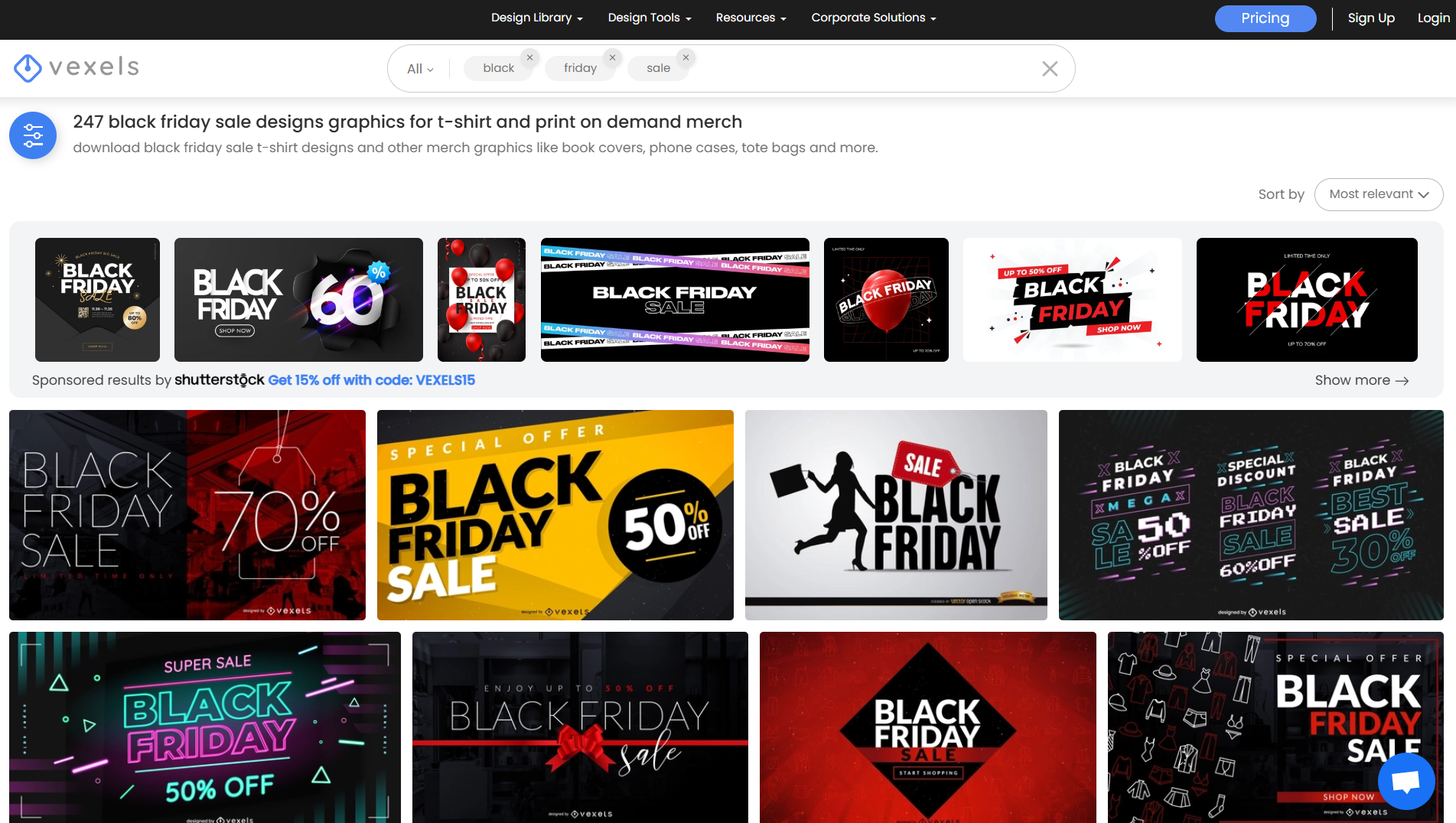This screenshot has width=1456, height=823.
Task: Open sponsored 'Up to 70% off' black thumbnail
Action: [1307, 300]
